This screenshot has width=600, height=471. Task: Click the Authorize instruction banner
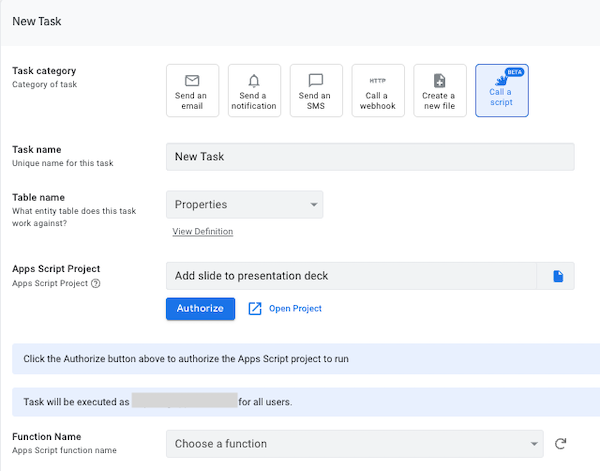(x=300, y=358)
